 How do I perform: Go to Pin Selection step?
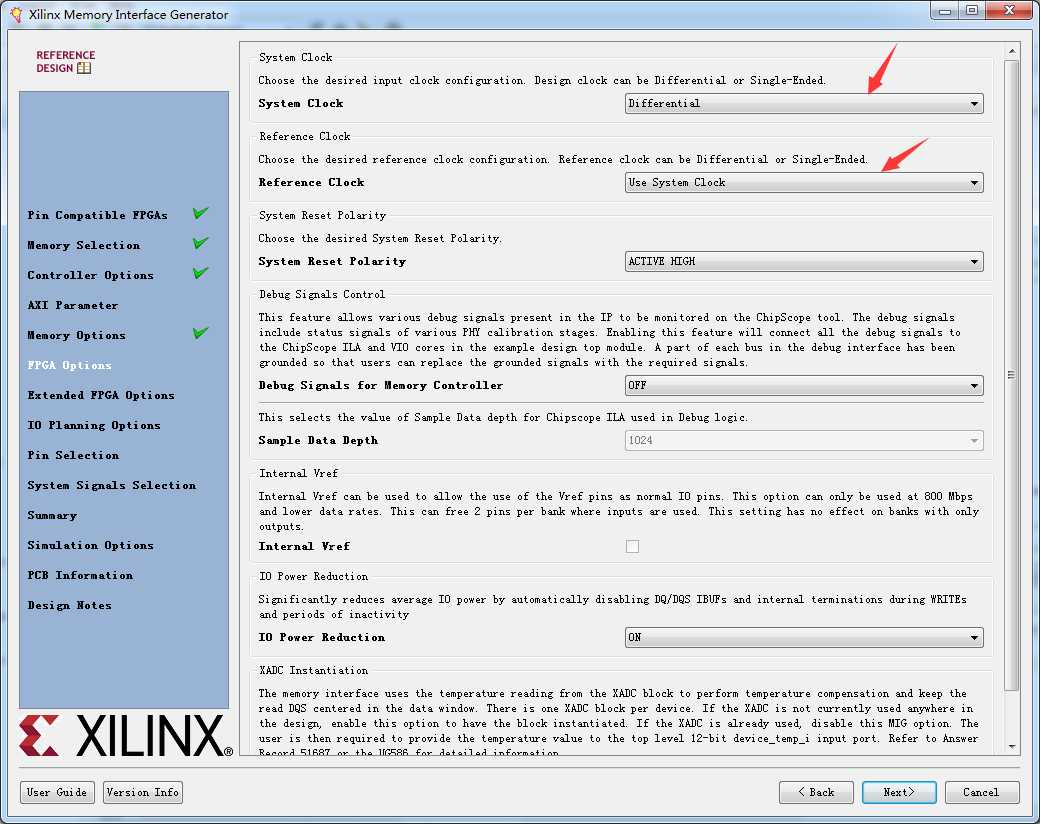point(73,455)
